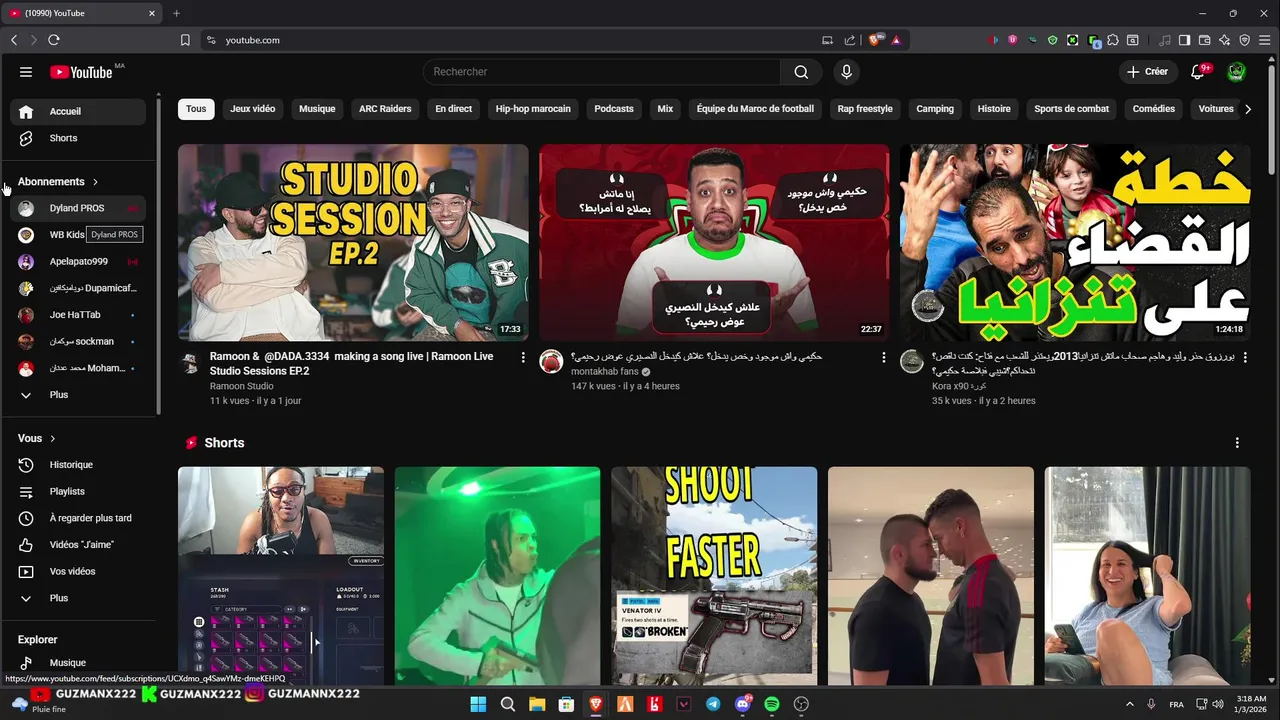Click the search magnifier button
The width and height of the screenshot is (1280, 720).
[x=801, y=72]
